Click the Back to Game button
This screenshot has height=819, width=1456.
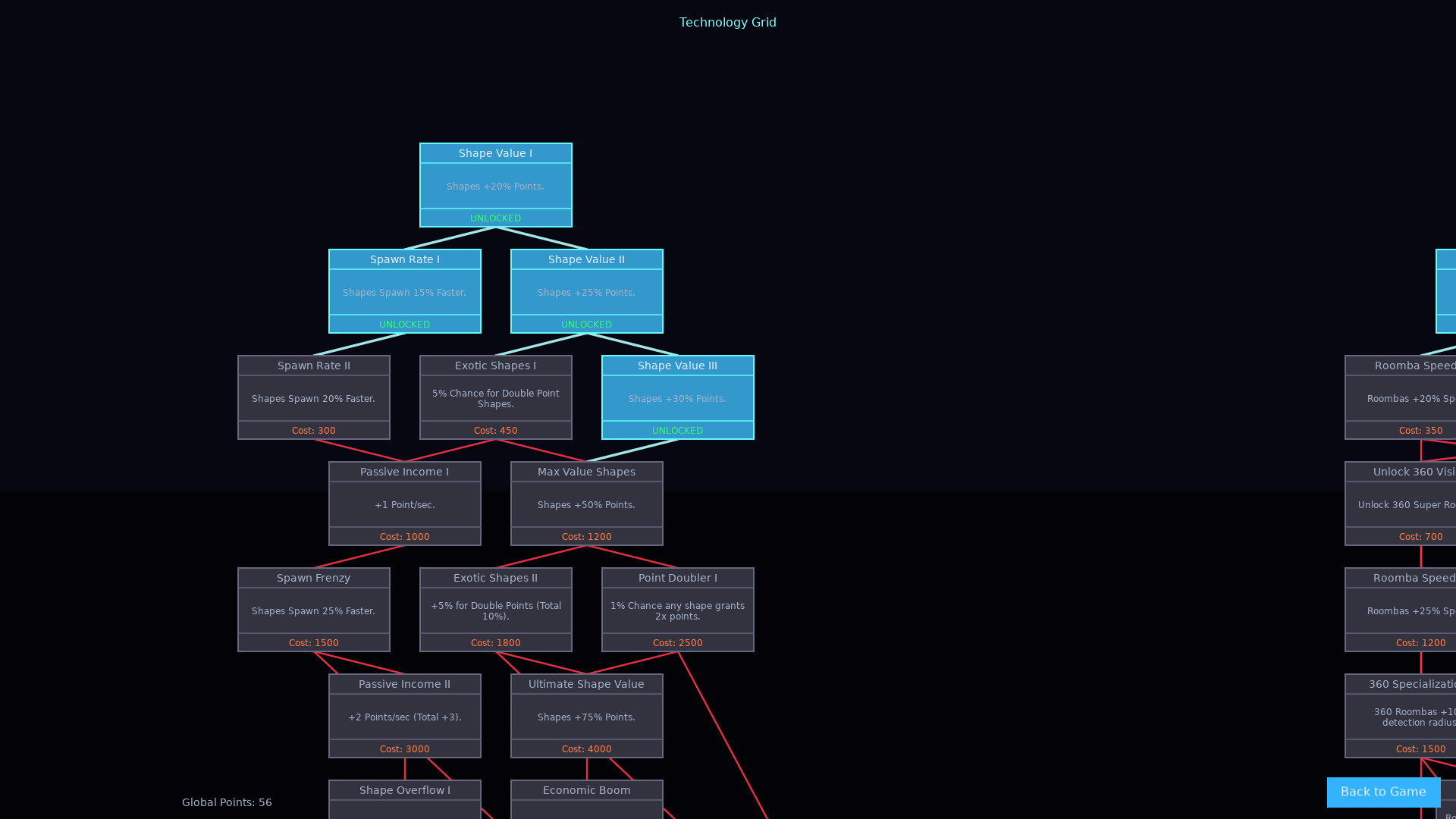[x=1383, y=792]
